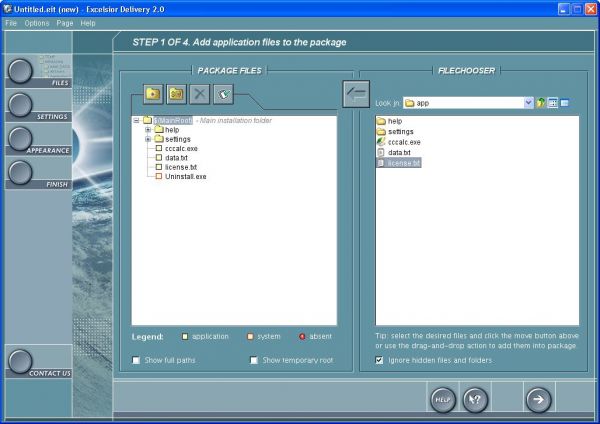
Task: Expand the settings folder in package tree
Action: point(148,139)
